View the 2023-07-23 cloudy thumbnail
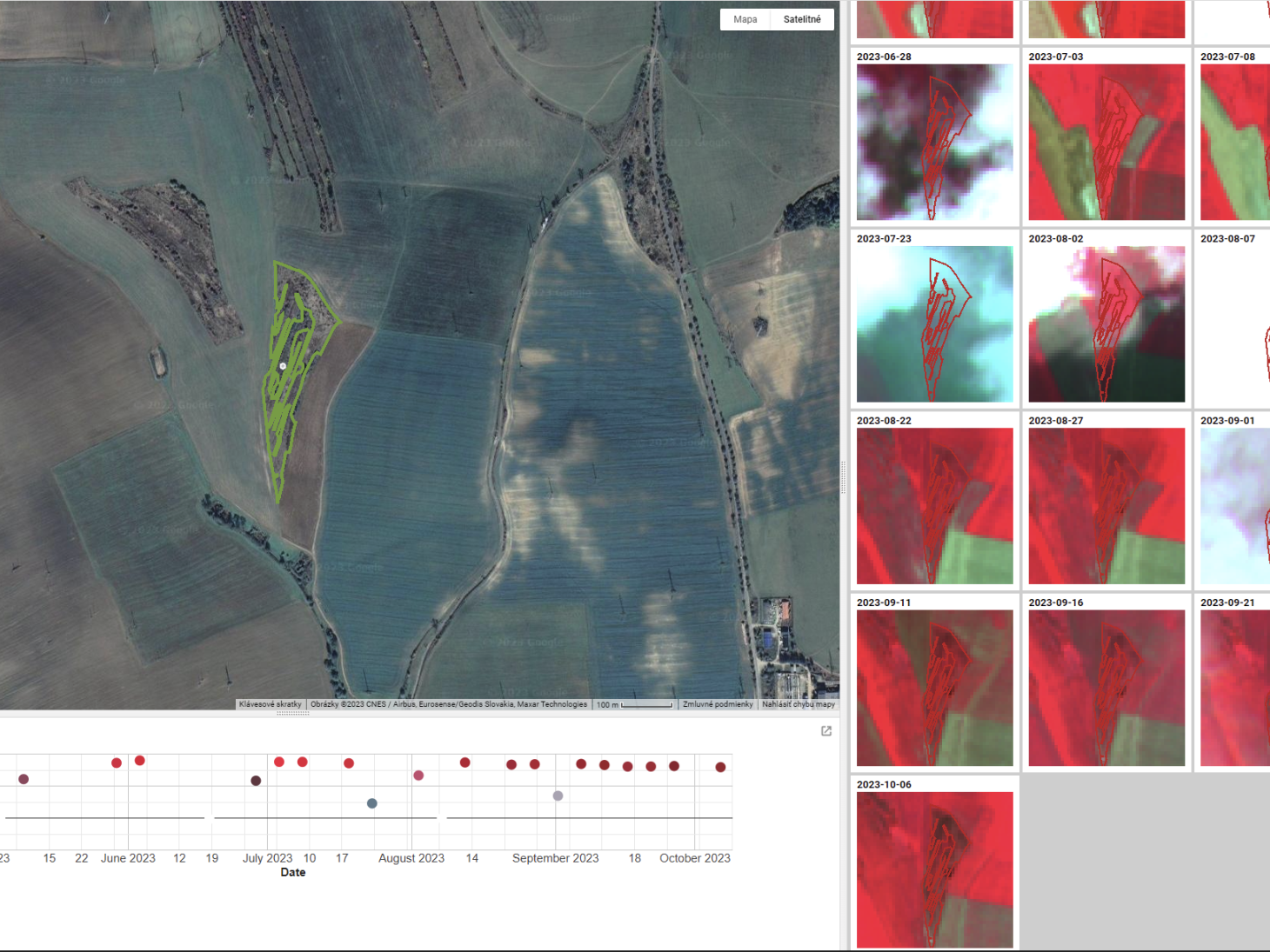 934,323
